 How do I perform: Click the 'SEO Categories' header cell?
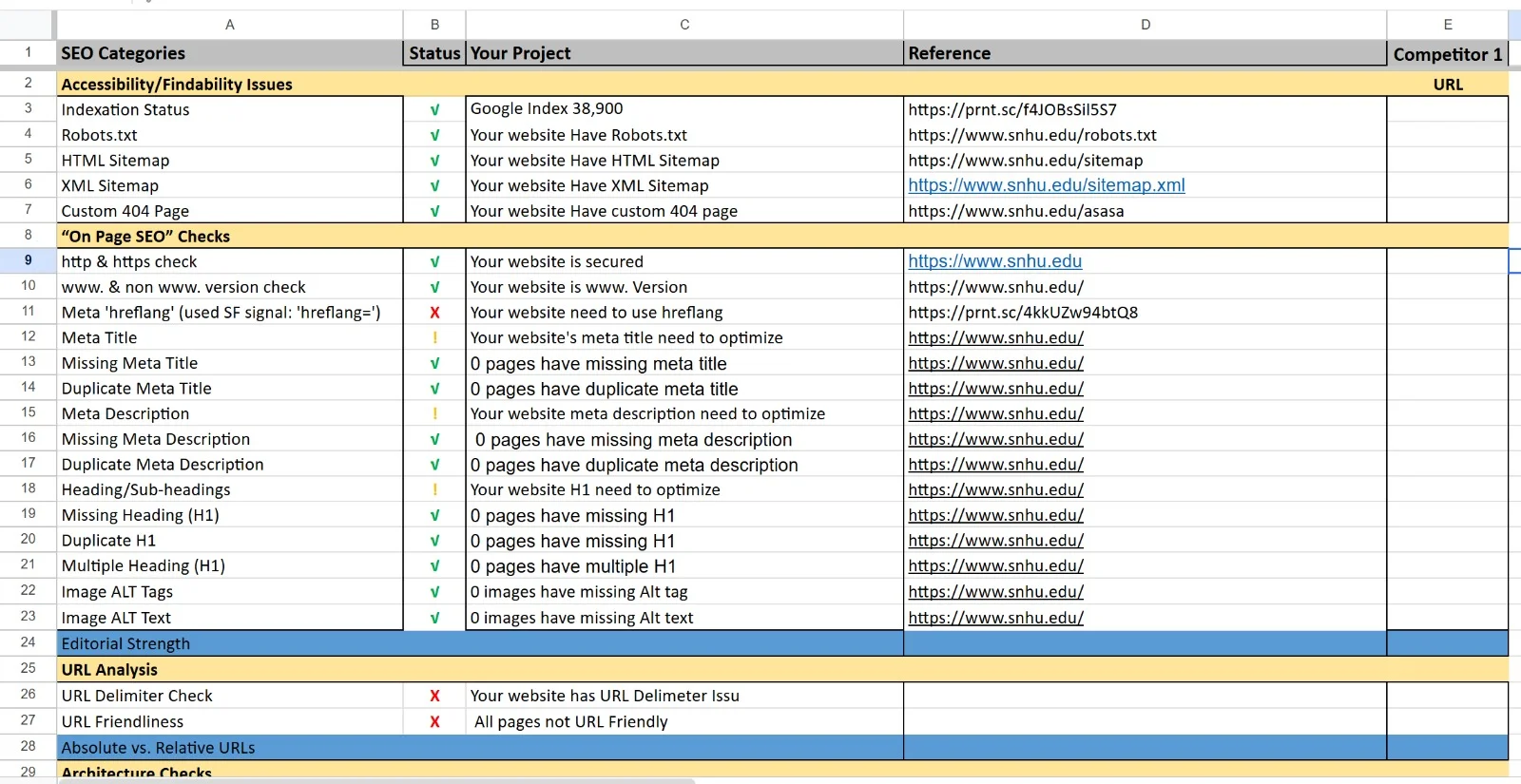(x=229, y=53)
